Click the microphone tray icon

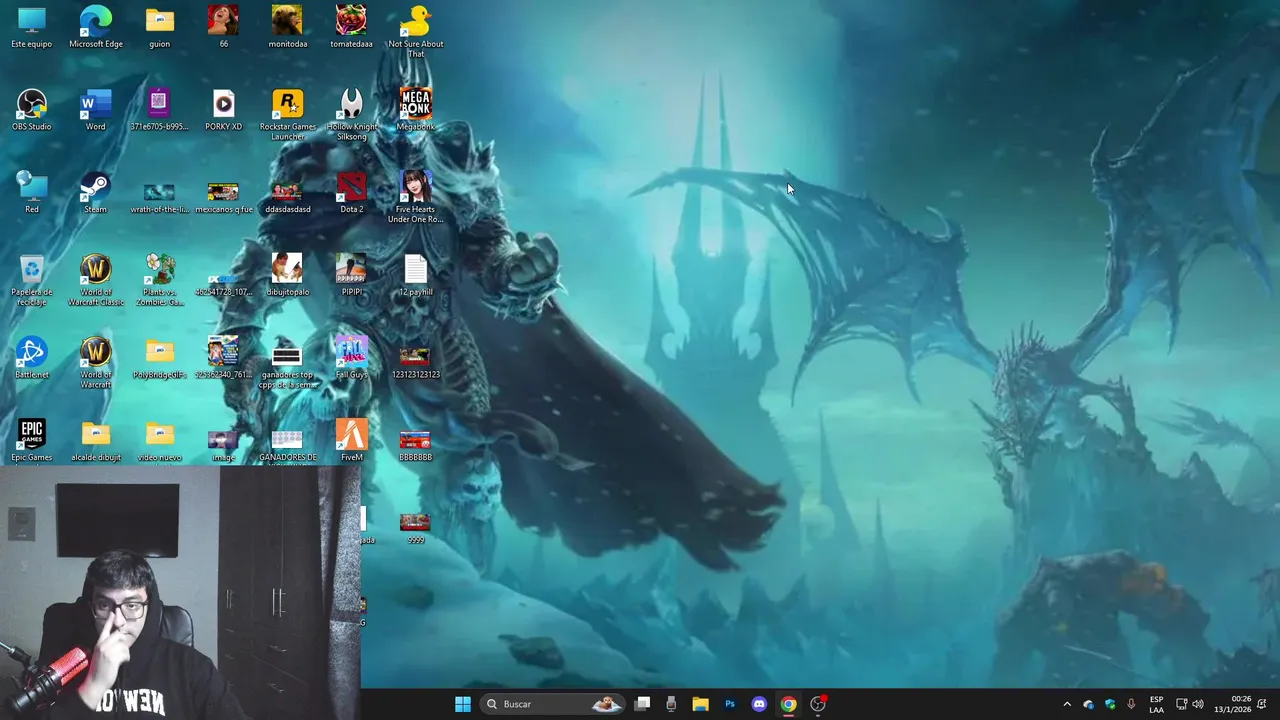(1131, 704)
